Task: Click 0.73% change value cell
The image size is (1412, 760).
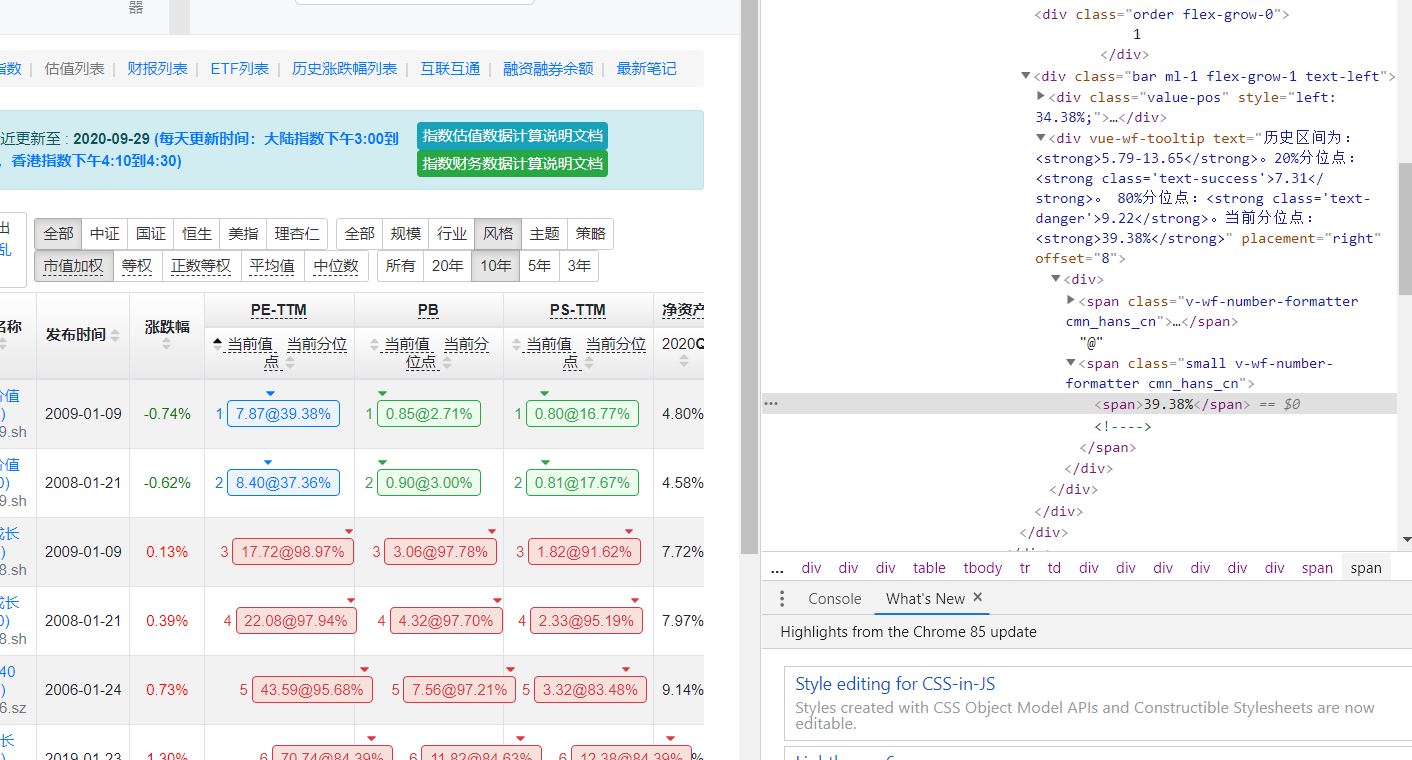Action: tap(167, 689)
